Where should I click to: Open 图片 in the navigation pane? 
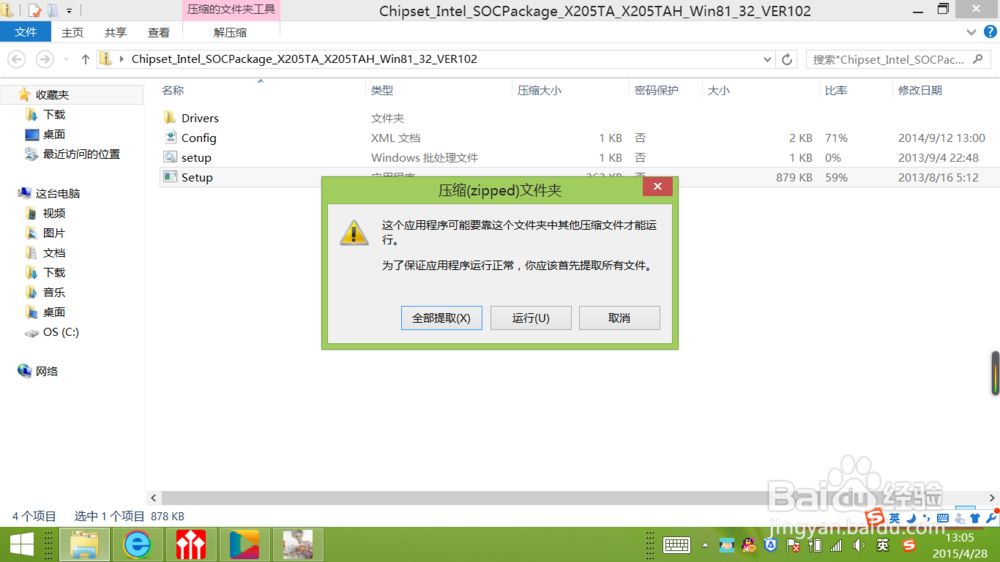[x=54, y=233]
